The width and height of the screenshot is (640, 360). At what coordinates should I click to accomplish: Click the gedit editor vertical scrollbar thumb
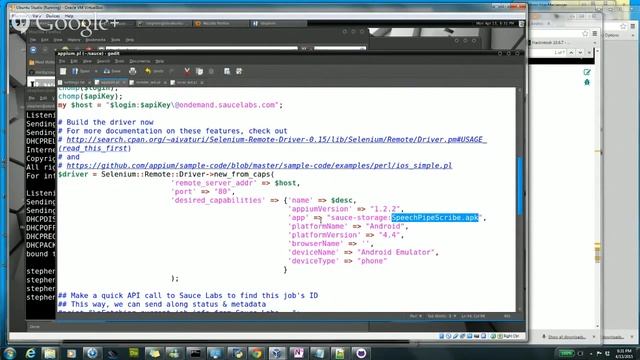point(520,186)
